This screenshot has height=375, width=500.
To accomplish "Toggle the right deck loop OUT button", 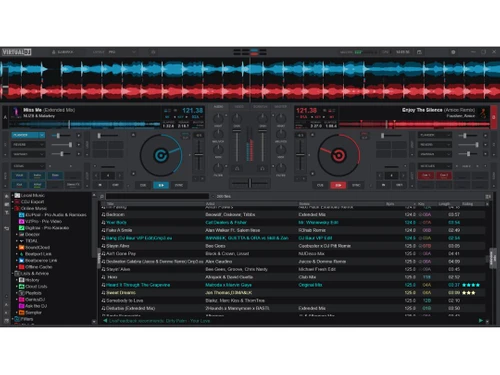I will [399, 185].
